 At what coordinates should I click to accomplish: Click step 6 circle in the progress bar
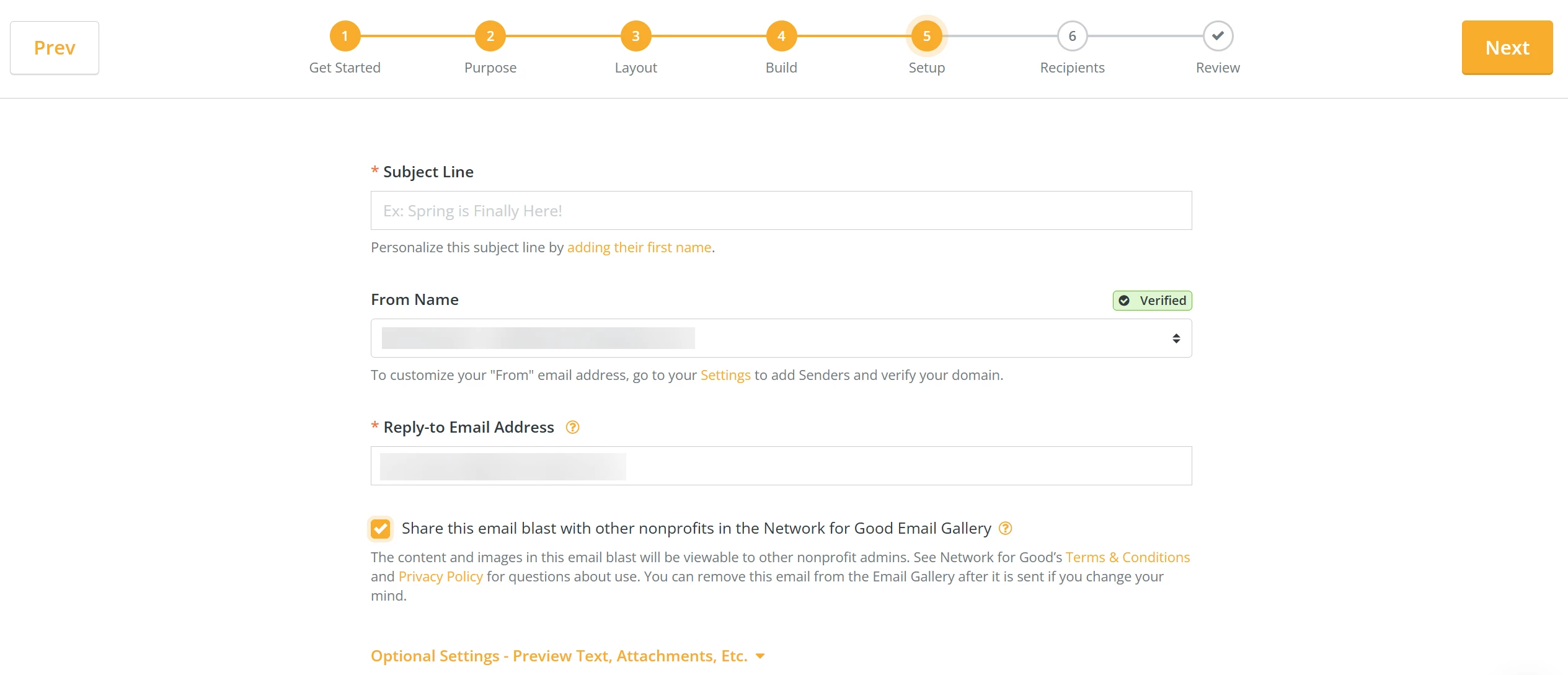coord(1071,36)
